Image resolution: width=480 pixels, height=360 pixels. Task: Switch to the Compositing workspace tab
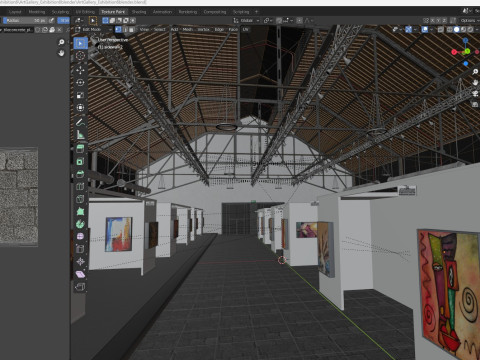tap(215, 12)
